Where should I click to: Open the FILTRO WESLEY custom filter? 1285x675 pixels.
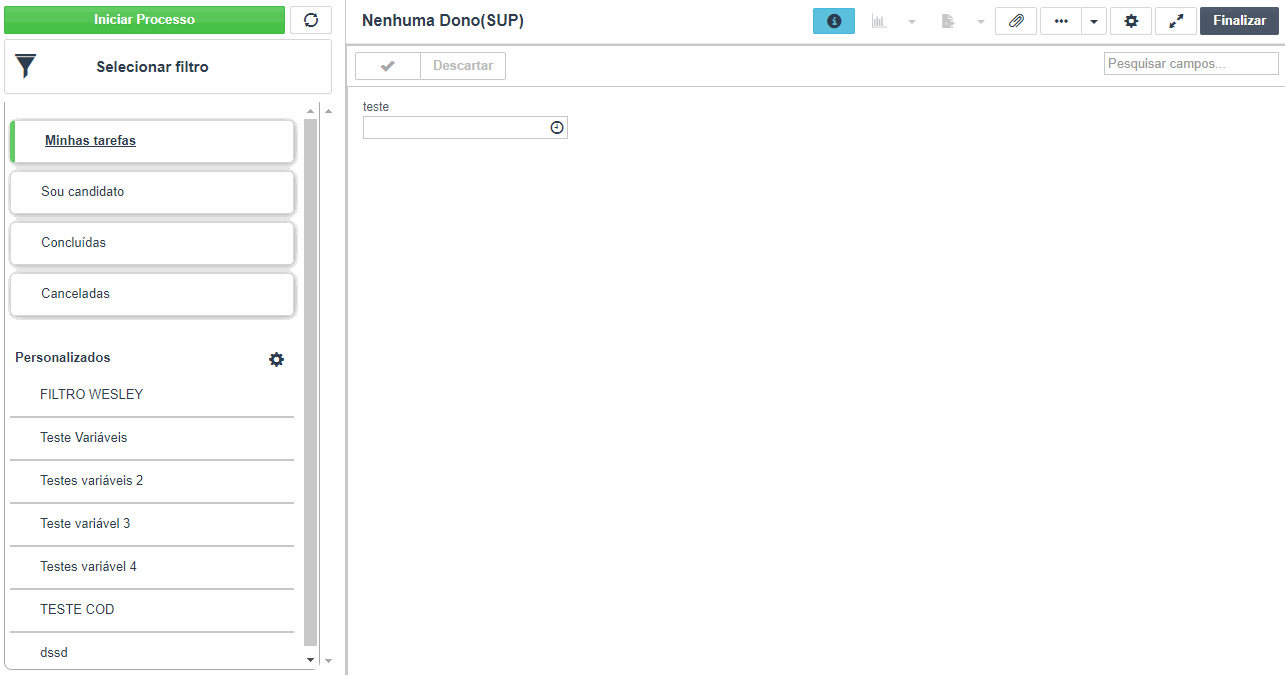[152, 395]
